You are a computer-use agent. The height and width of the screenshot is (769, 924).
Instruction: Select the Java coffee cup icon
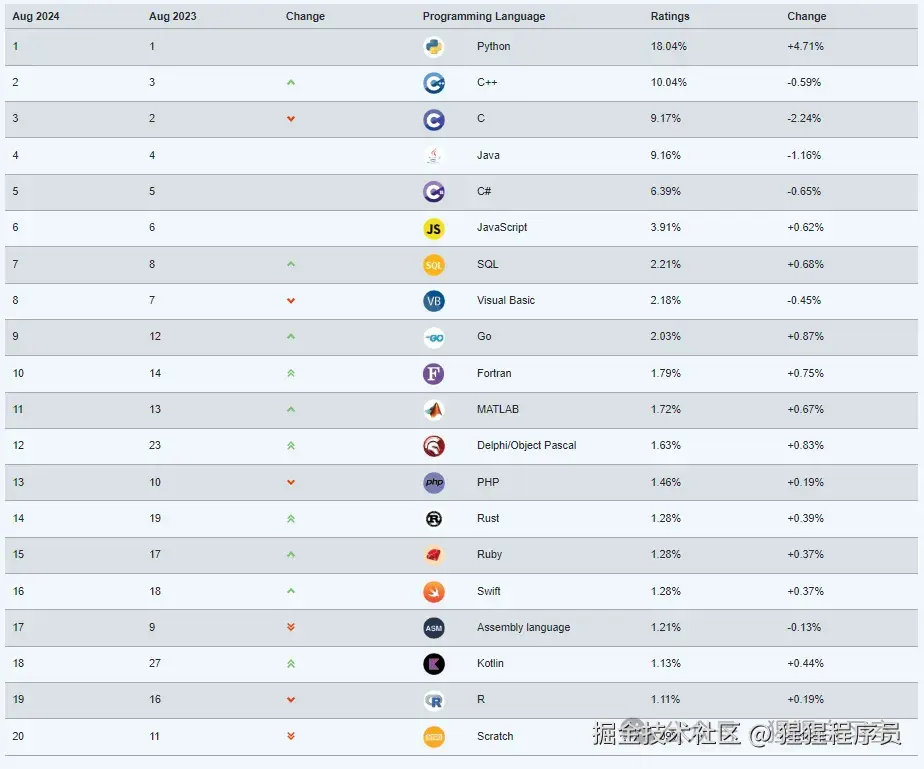pyautogui.click(x=434, y=156)
